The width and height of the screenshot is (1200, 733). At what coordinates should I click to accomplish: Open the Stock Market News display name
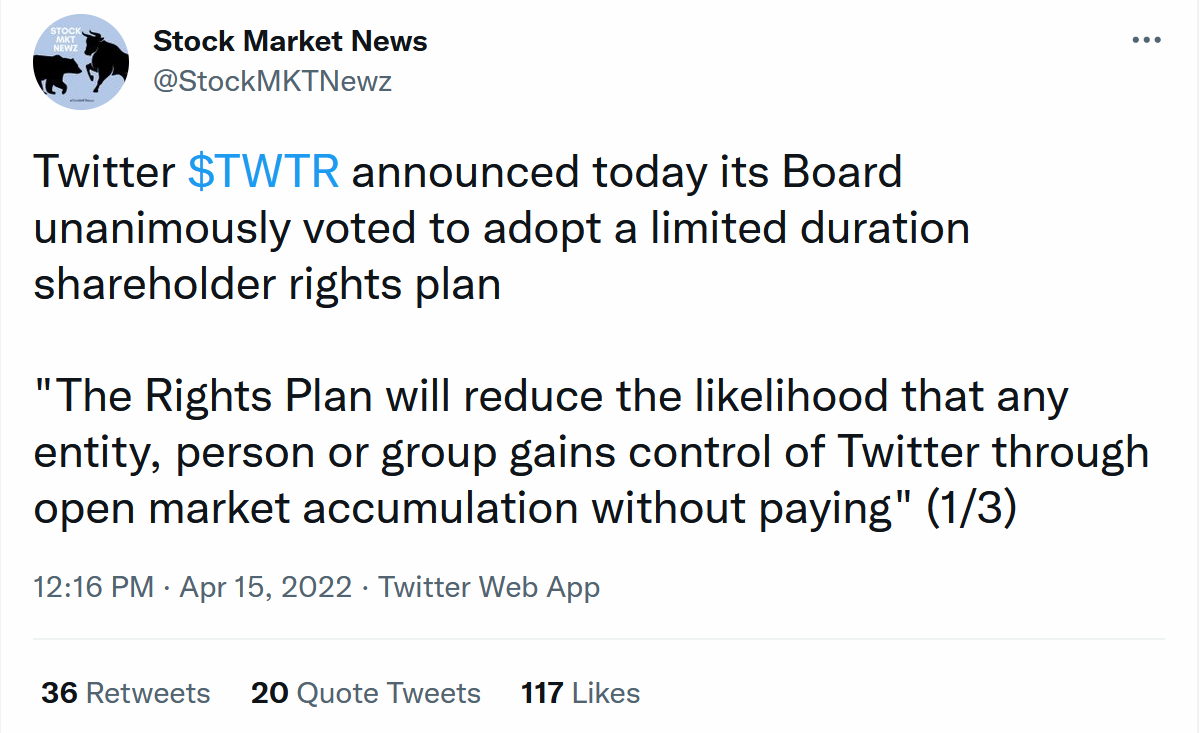[290, 41]
